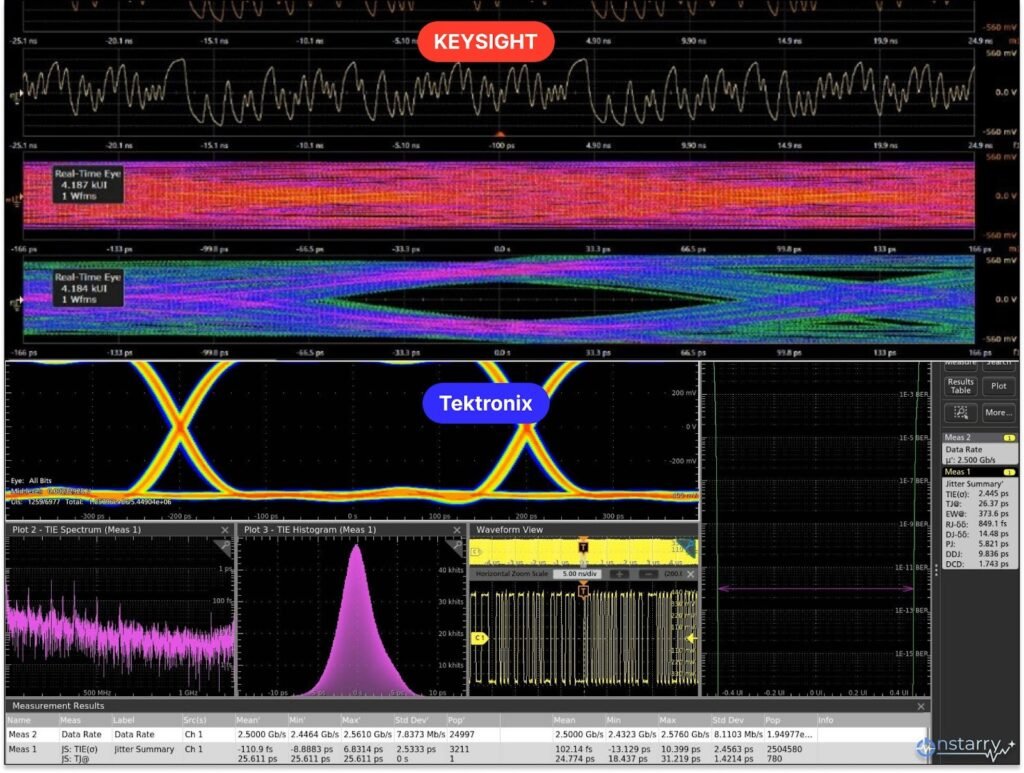Click the horizontal zoom plus button

click(x=620, y=574)
